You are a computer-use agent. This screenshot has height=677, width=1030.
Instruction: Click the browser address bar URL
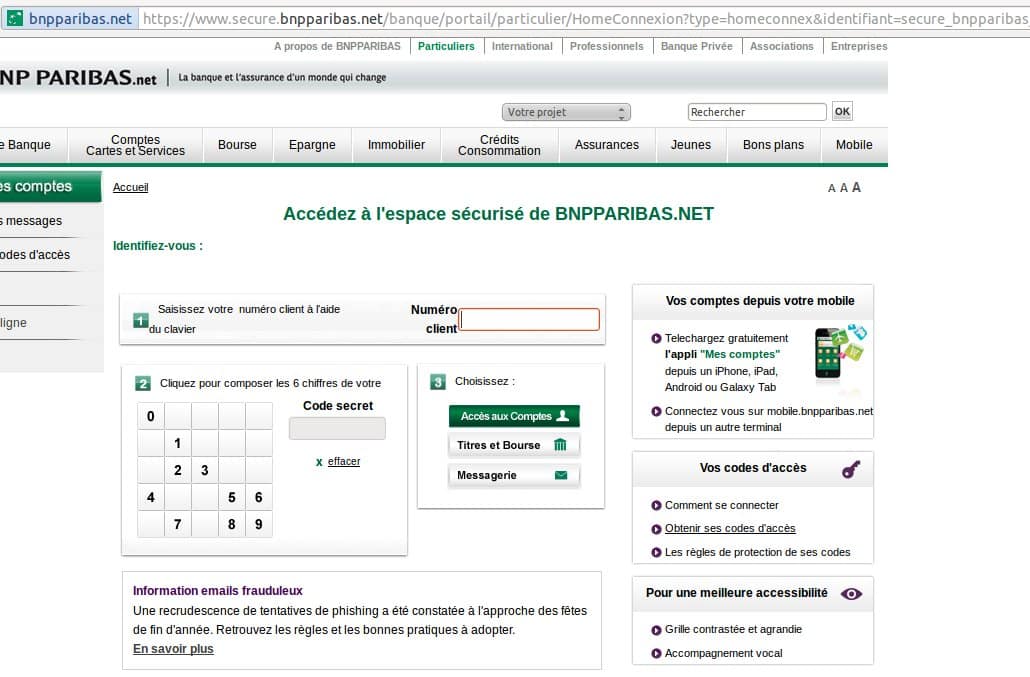(585, 18)
